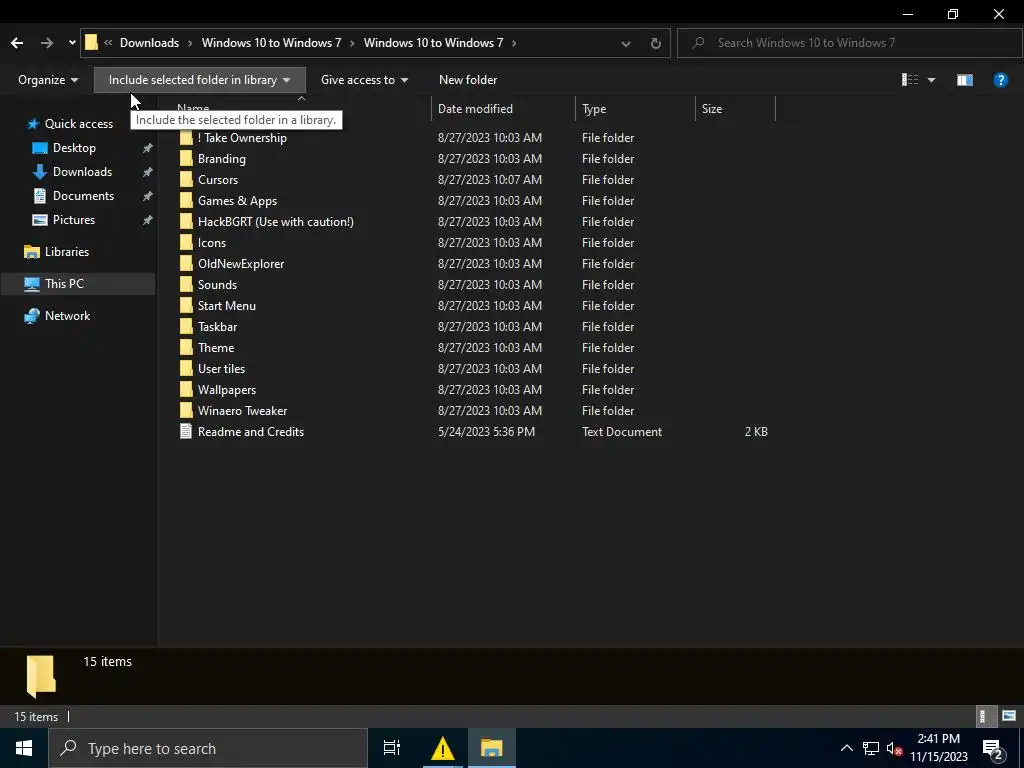Select the Theme folder icon
The height and width of the screenshot is (768, 1024).
pos(187,347)
